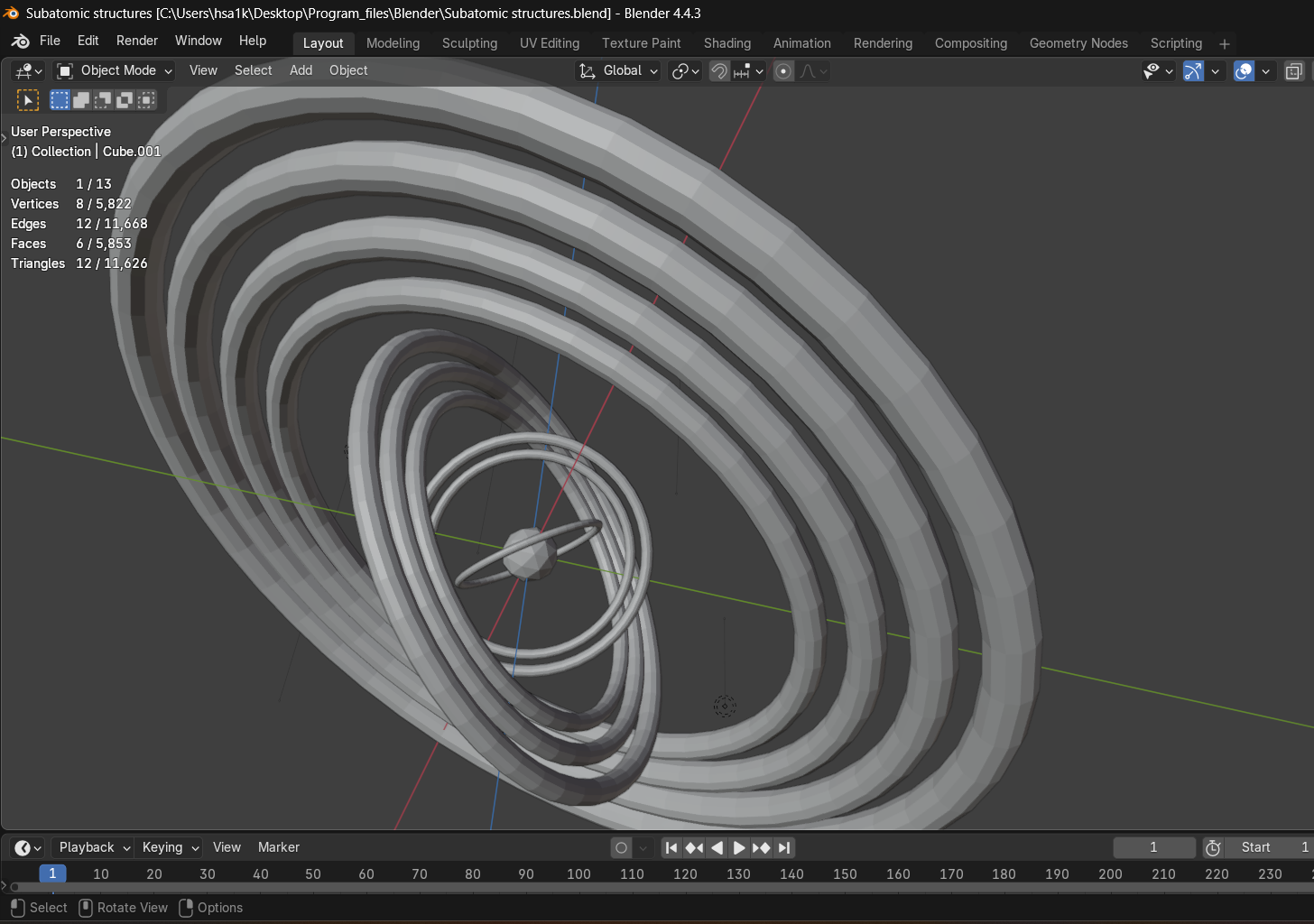The image size is (1314, 924).
Task: Toggle snapping magnet
Action: pos(719,71)
